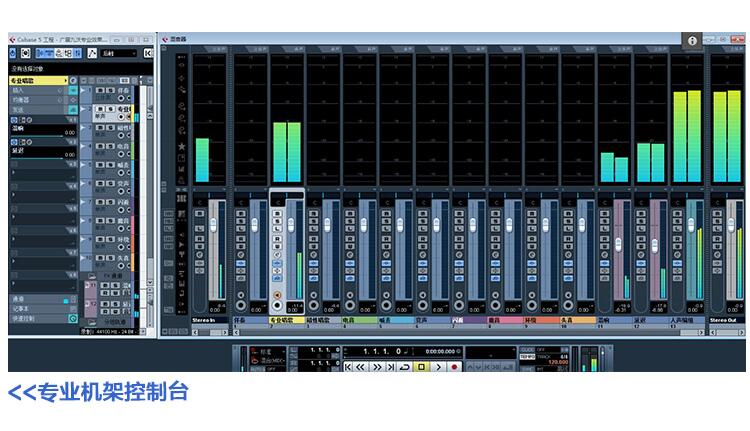This screenshot has width=750, height=431.
Task: Open edit channel settings for 专业唱歌
Action: [x=277, y=254]
